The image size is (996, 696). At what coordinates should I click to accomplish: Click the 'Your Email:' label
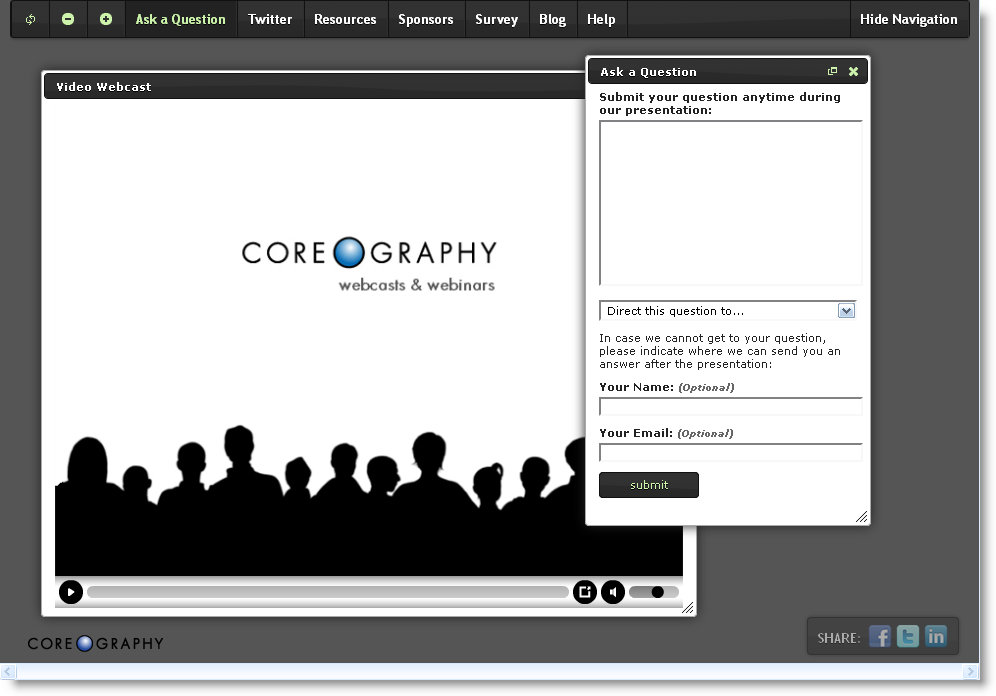636,432
